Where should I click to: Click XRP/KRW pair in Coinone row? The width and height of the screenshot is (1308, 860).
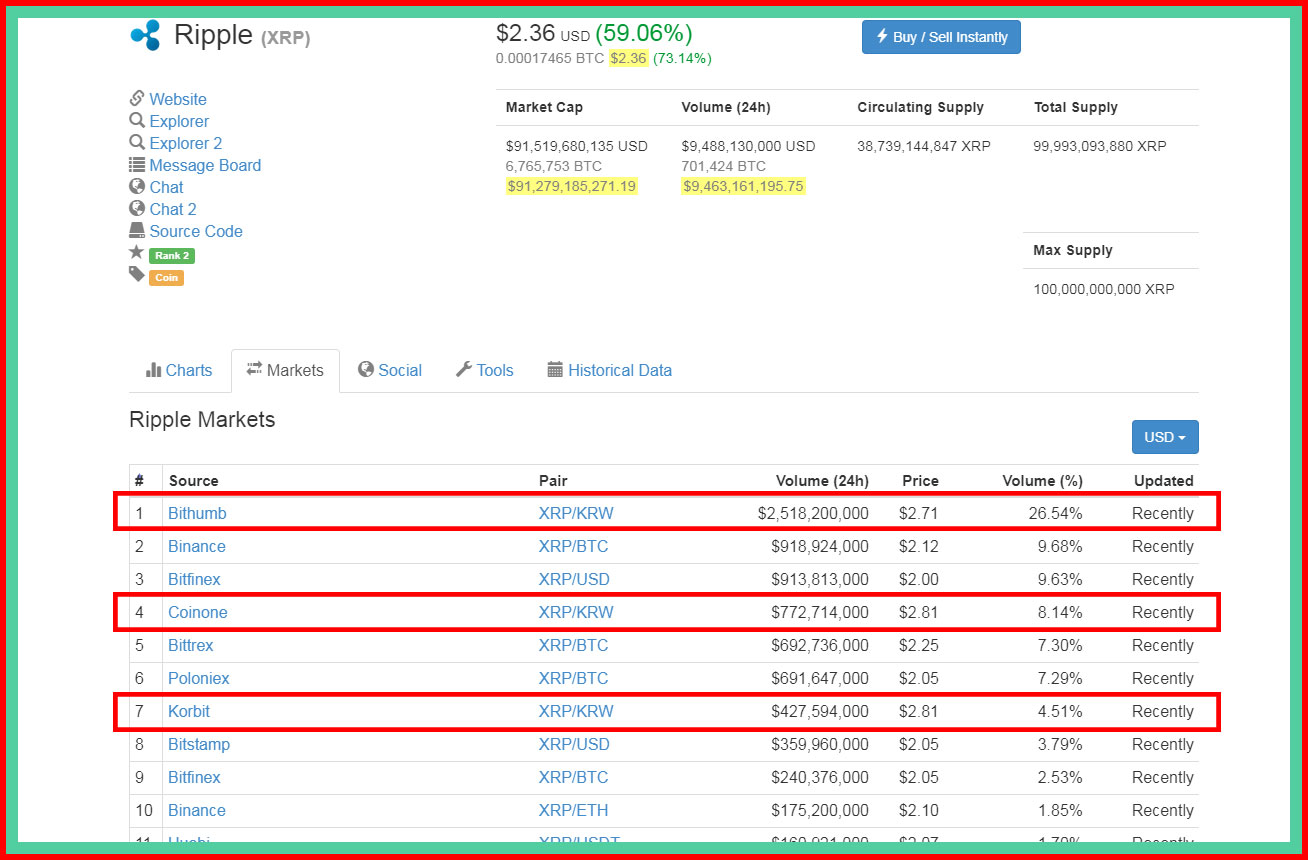point(576,612)
